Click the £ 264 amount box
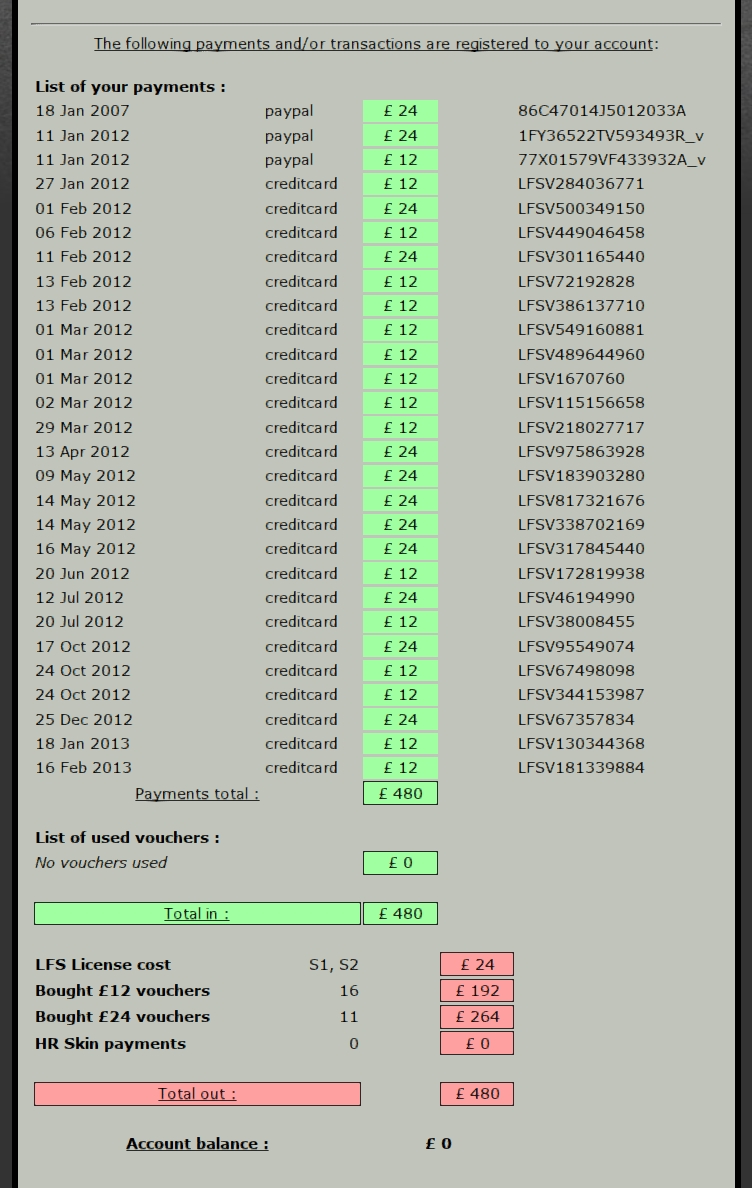This screenshot has height=1188, width=752. 477,1017
